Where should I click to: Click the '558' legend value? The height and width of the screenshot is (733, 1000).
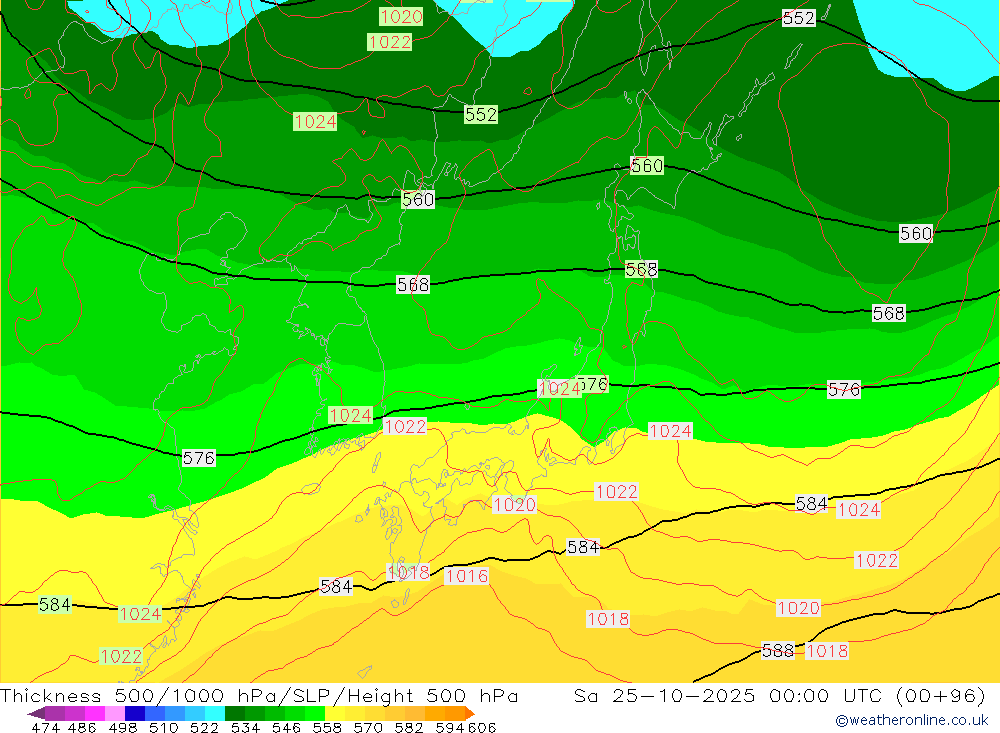pyautogui.click(x=327, y=727)
